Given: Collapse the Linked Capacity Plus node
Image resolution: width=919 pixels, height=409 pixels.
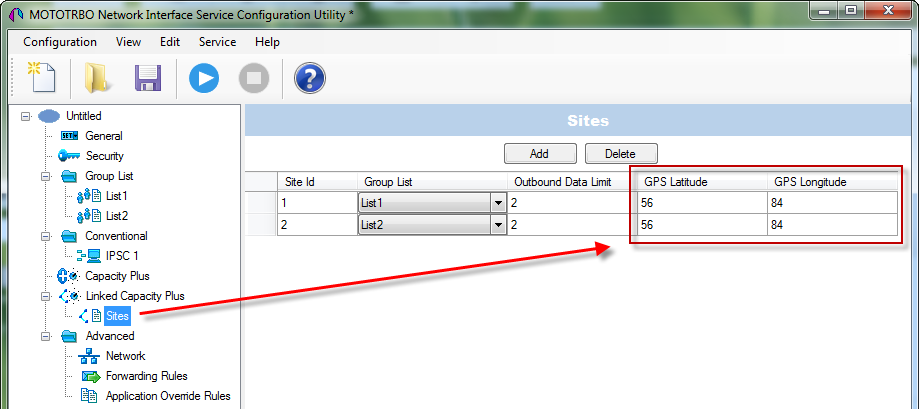Looking at the screenshot, I should (45, 296).
